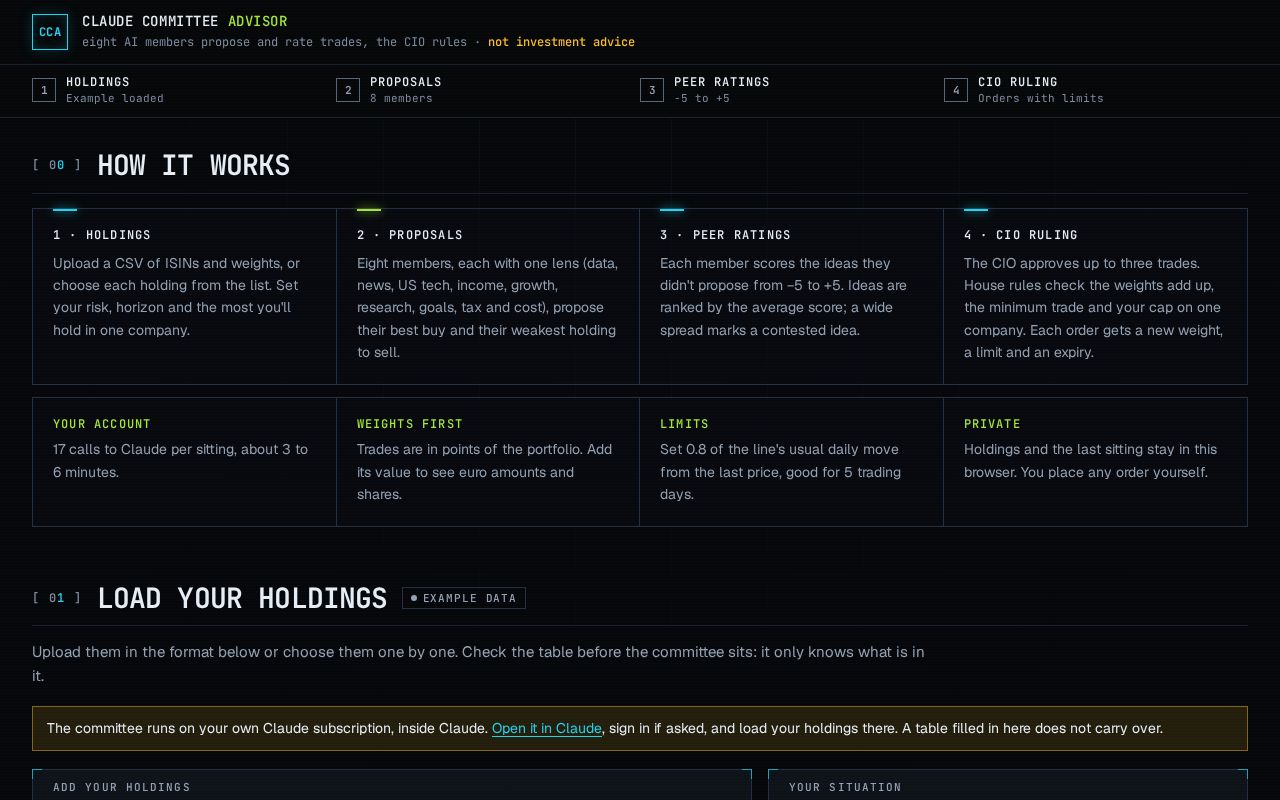
Task: Click the '4 · CIO Ruling' card title
Action: pos(1021,235)
